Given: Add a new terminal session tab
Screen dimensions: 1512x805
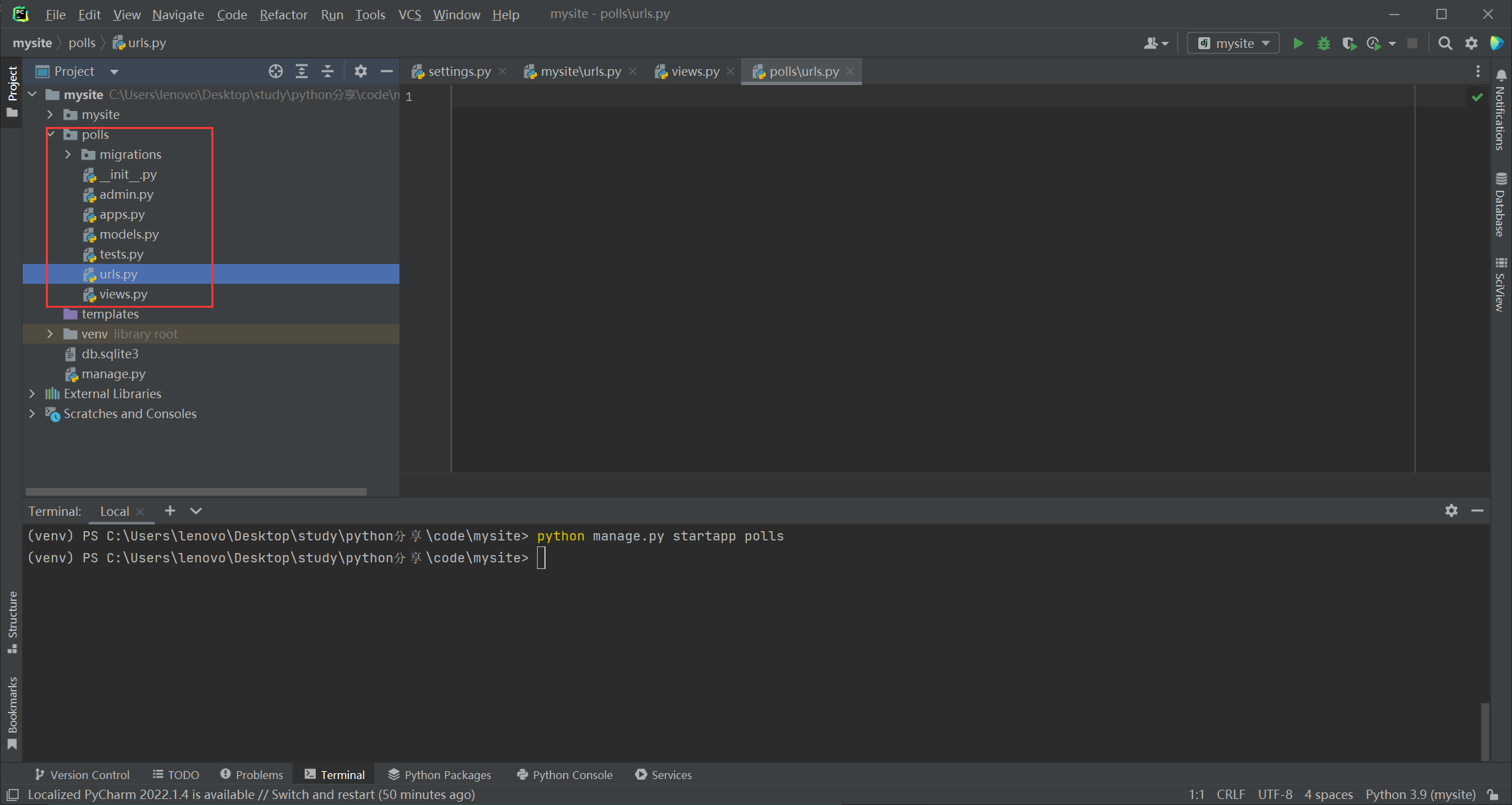Looking at the screenshot, I should click(170, 511).
